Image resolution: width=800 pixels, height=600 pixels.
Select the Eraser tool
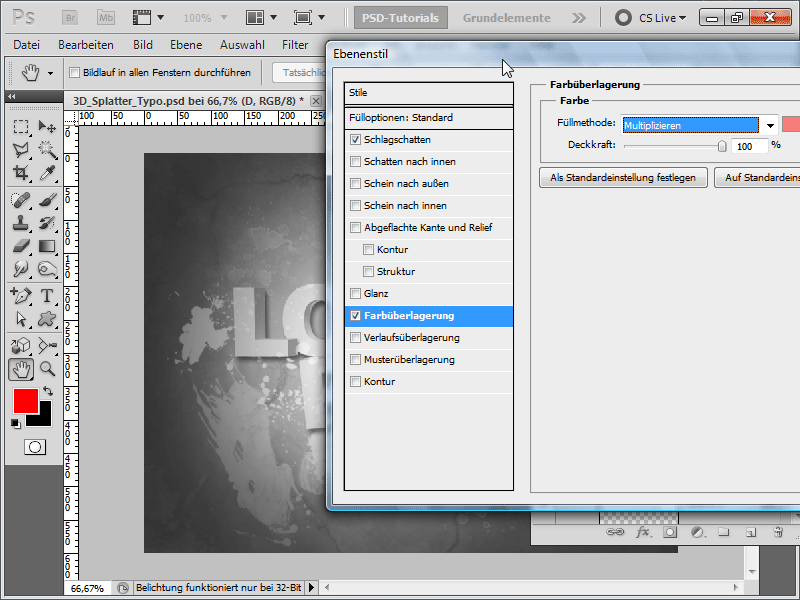coord(20,246)
